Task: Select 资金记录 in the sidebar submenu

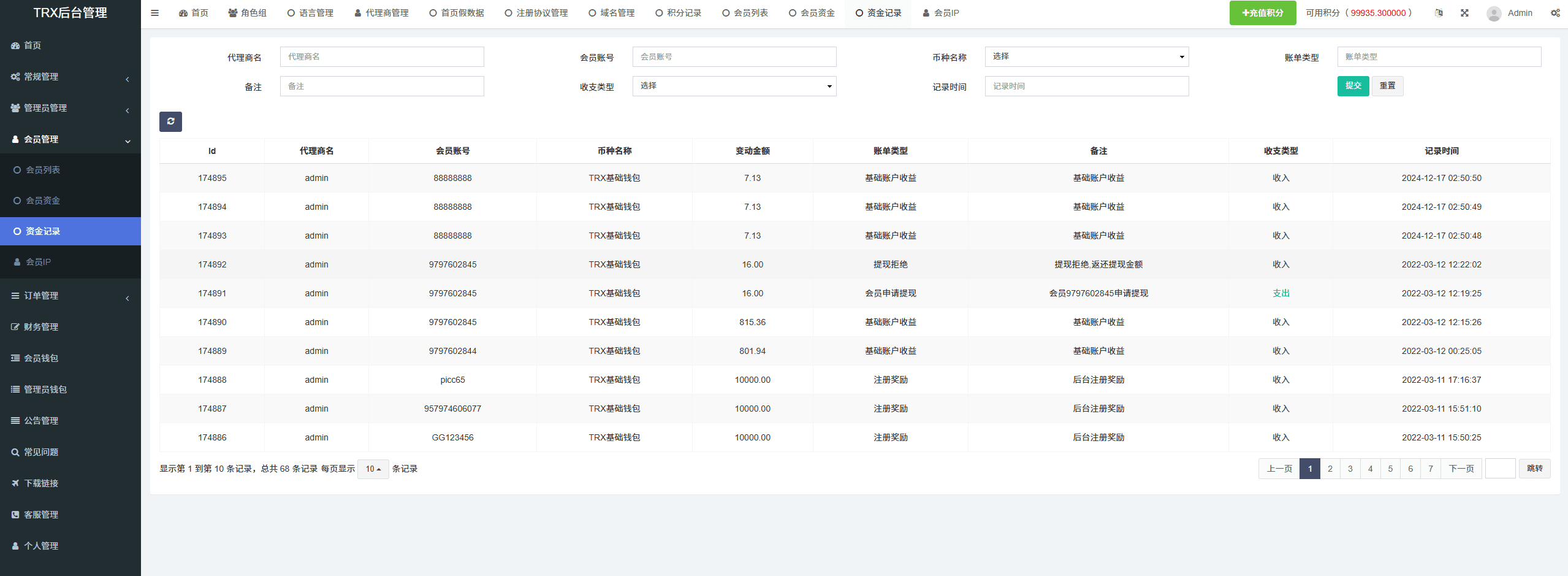Action: 70,231
